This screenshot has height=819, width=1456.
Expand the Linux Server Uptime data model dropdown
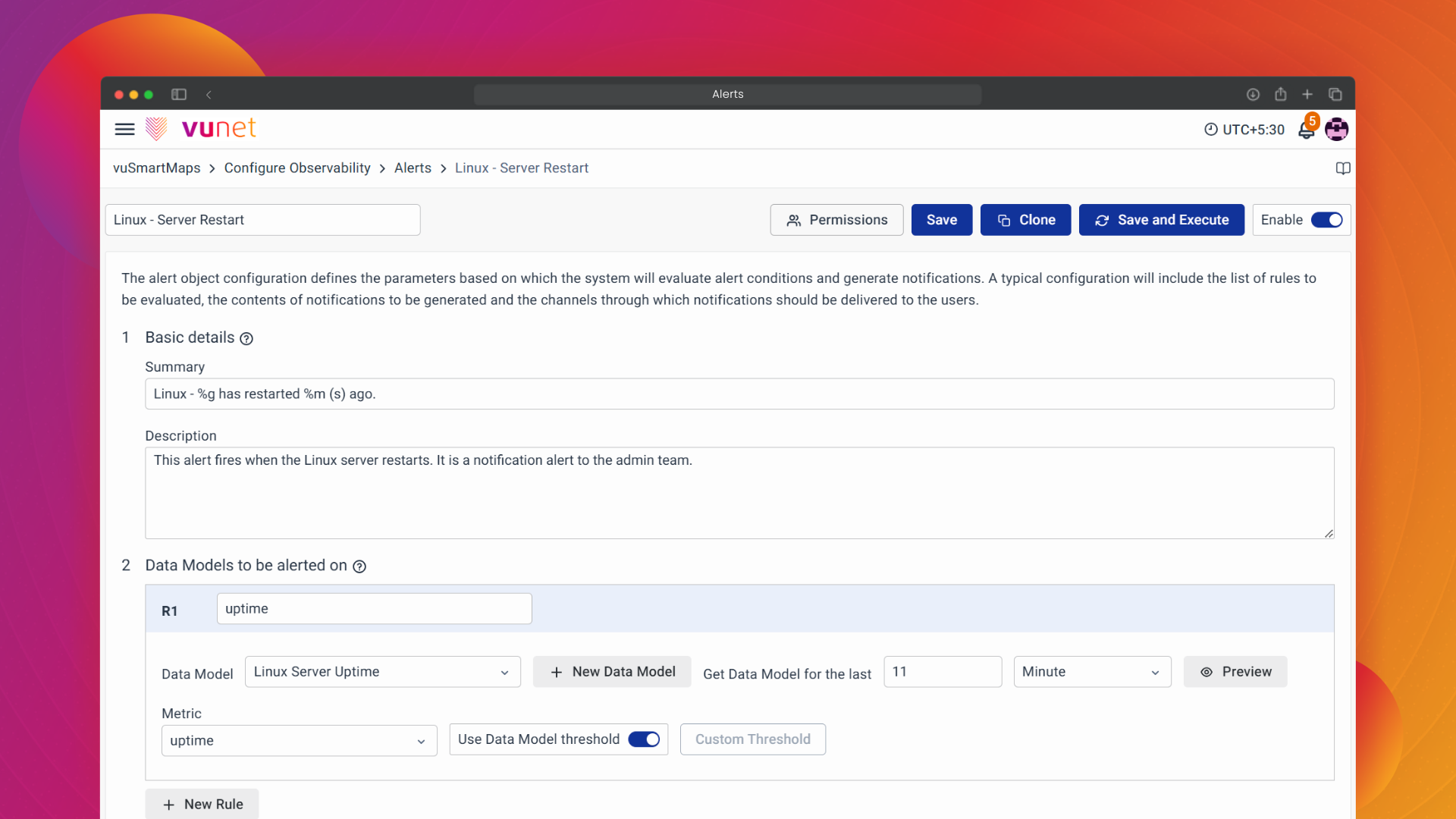click(382, 672)
